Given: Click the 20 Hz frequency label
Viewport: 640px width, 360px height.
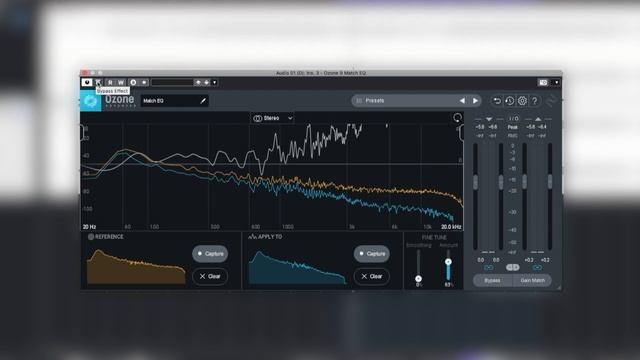Looking at the screenshot, I should [89, 227].
